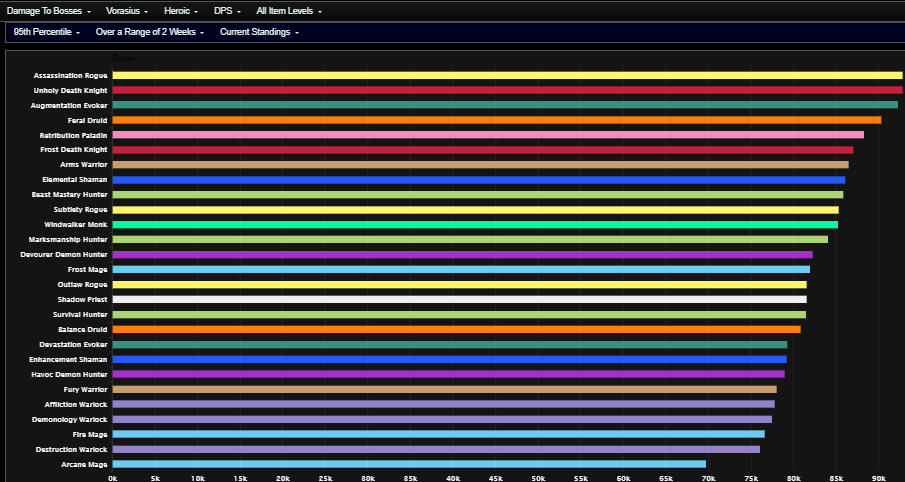Open the 95th Percentile dropdown

coord(47,32)
